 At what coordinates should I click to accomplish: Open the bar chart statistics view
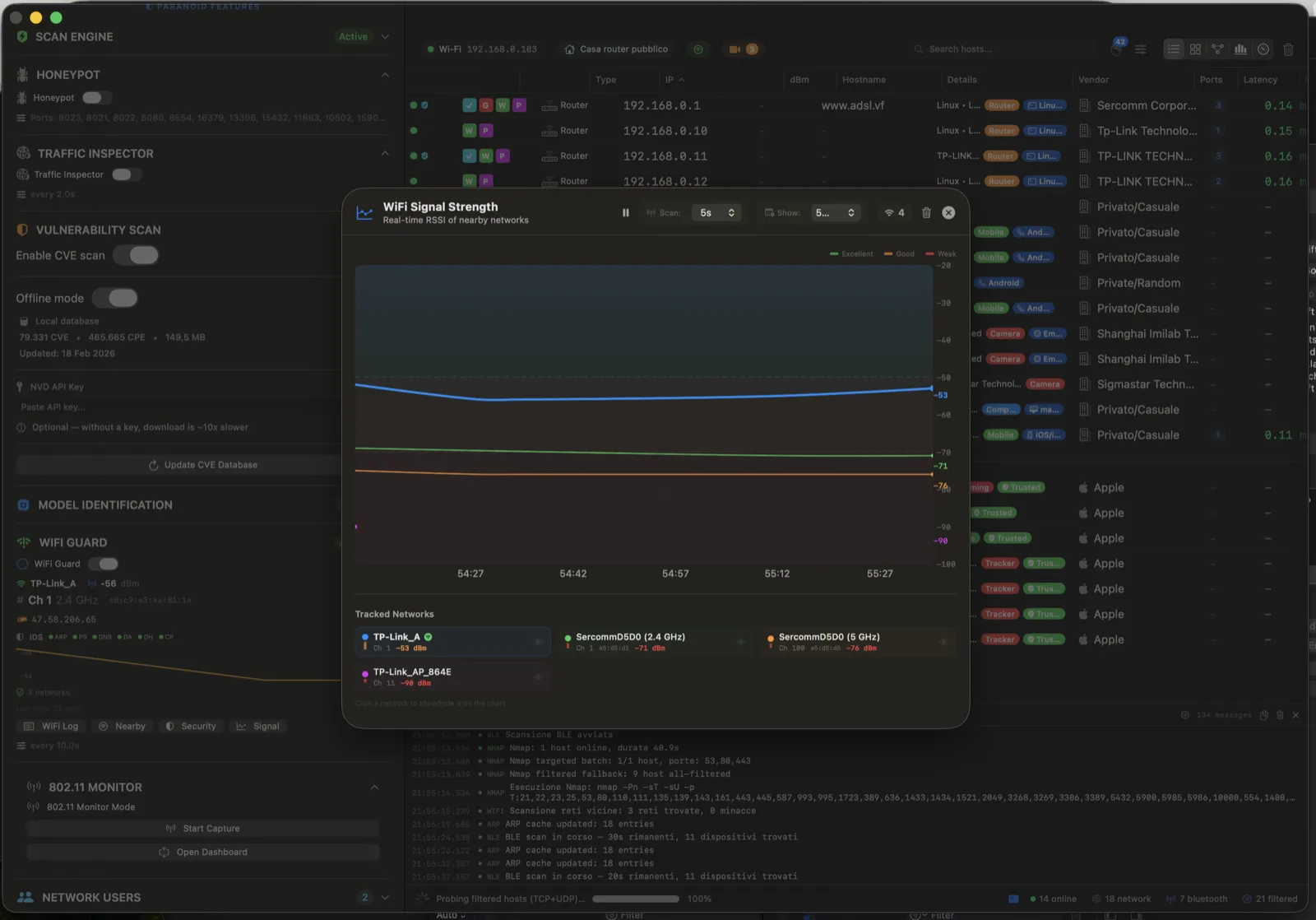pyautogui.click(x=1240, y=49)
